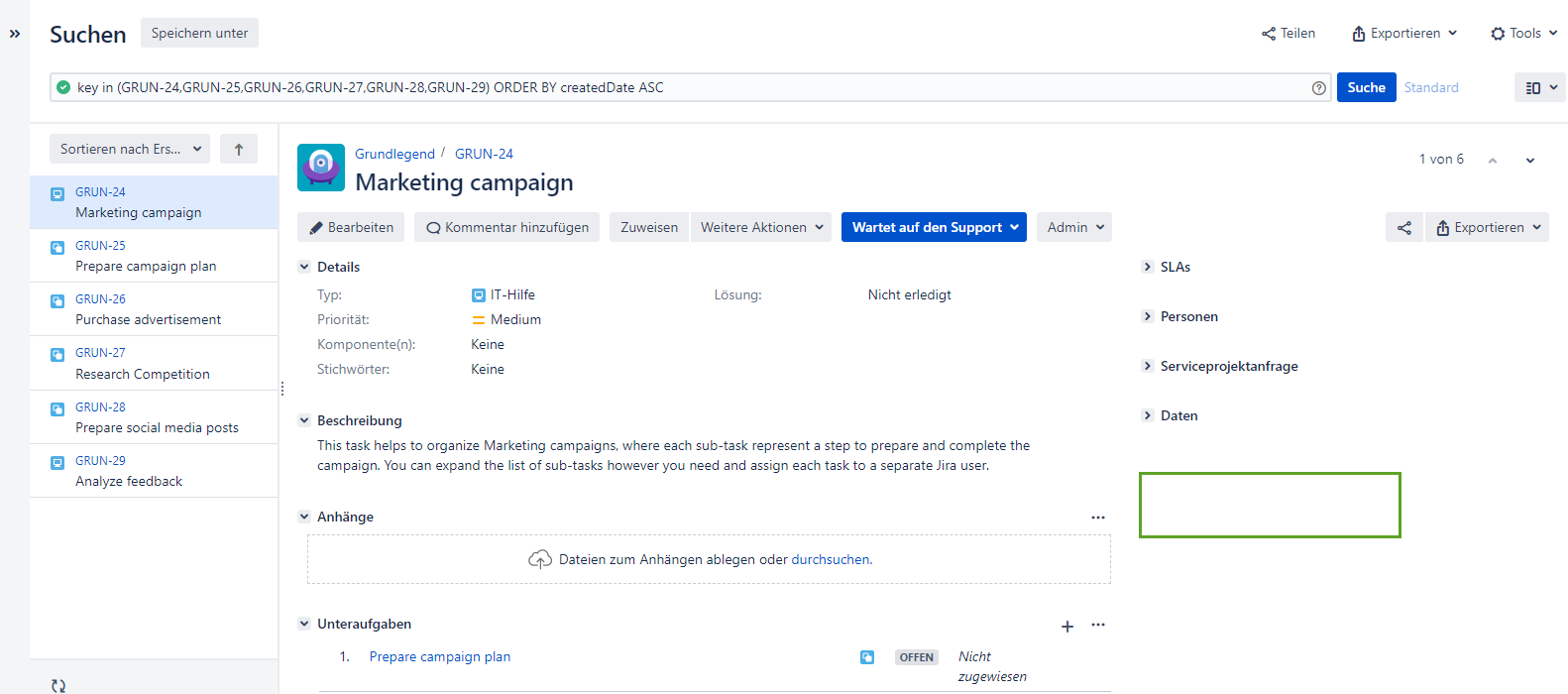The height and width of the screenshot is (694, 1568).
Task: Click the share icon beside issue Exportieren
Action: pyautogui.click(x=1403, y=228)
